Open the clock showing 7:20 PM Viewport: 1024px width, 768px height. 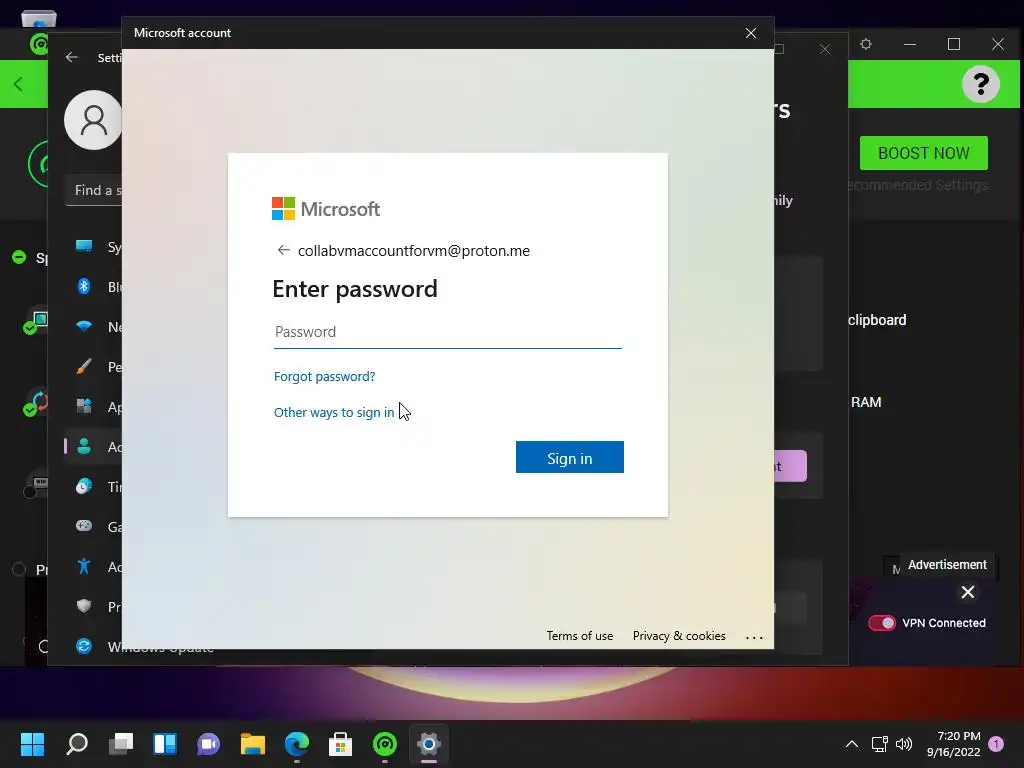(953, 744)
